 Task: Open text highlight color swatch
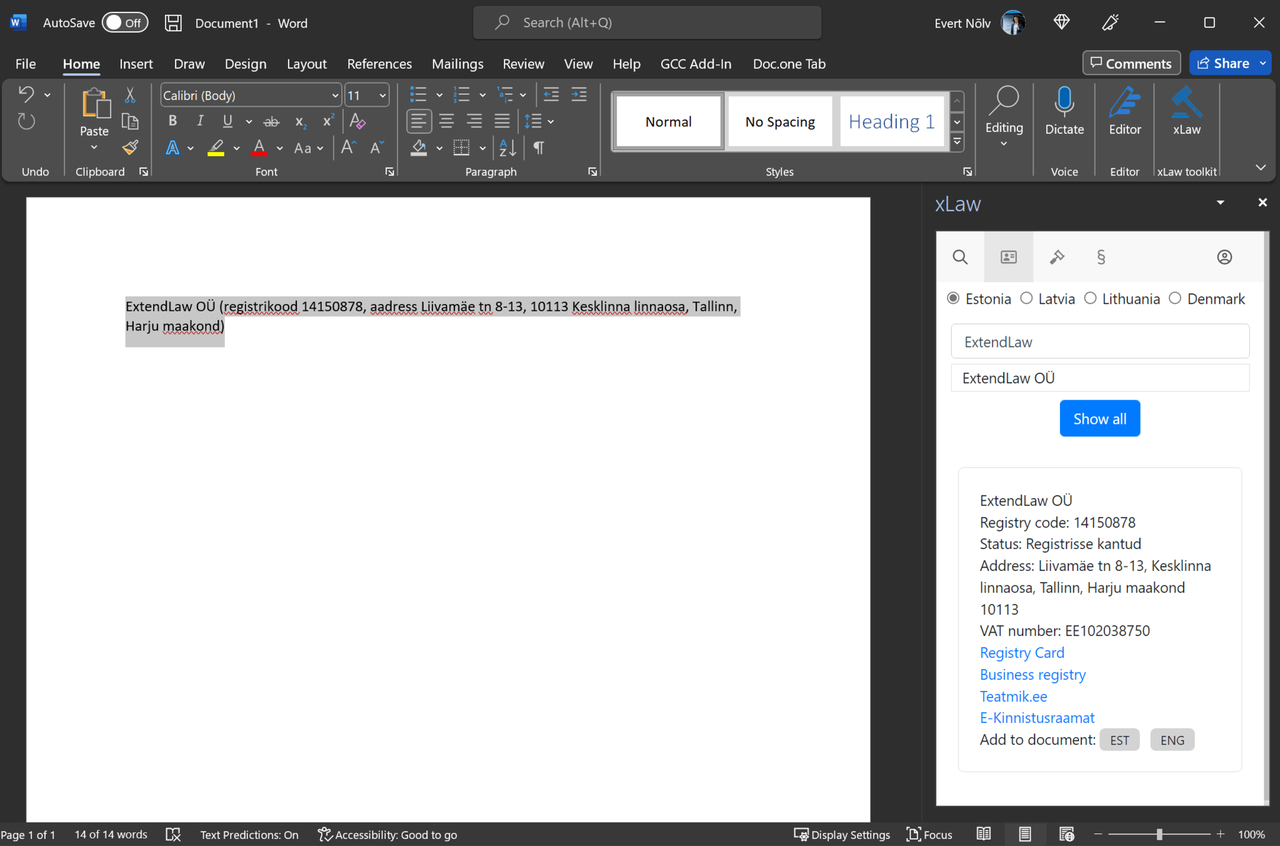[216, 148]
